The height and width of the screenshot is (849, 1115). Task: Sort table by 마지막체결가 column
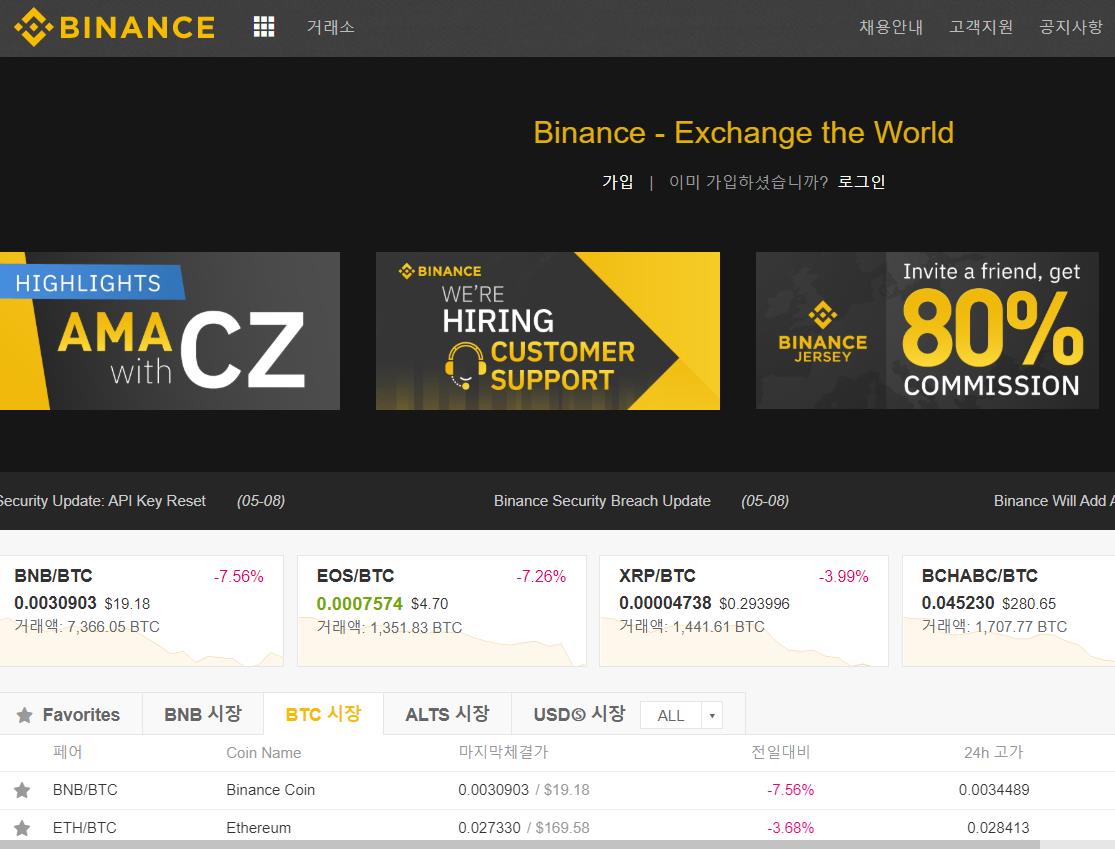(503, 752)
